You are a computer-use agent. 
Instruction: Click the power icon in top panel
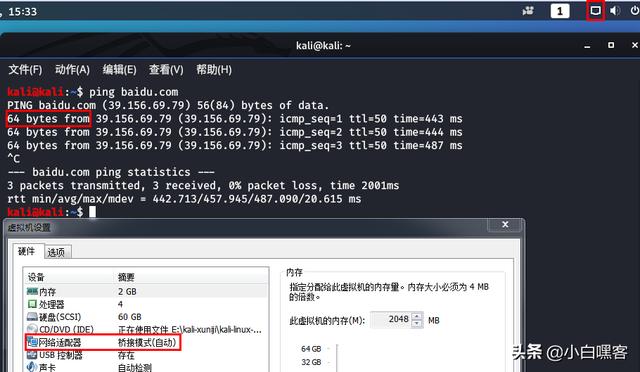coord(635,11)
